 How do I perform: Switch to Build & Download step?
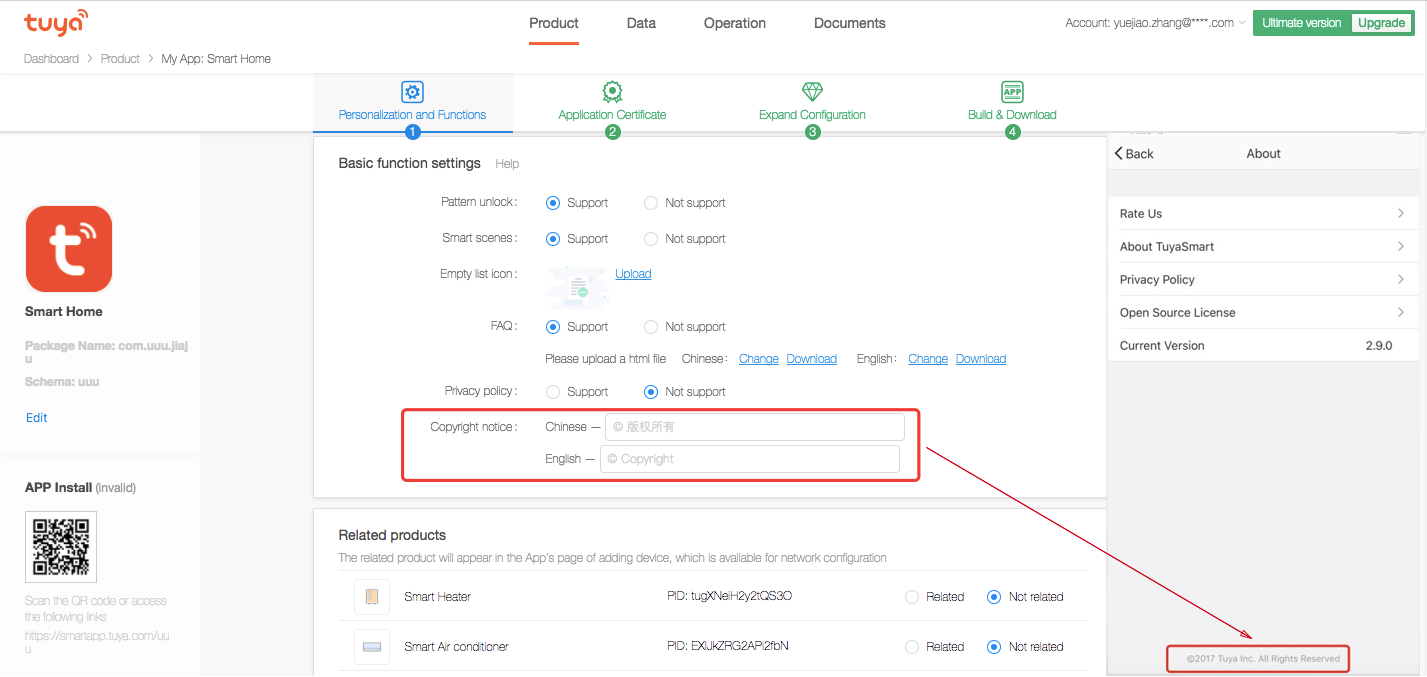[1012, 115]
